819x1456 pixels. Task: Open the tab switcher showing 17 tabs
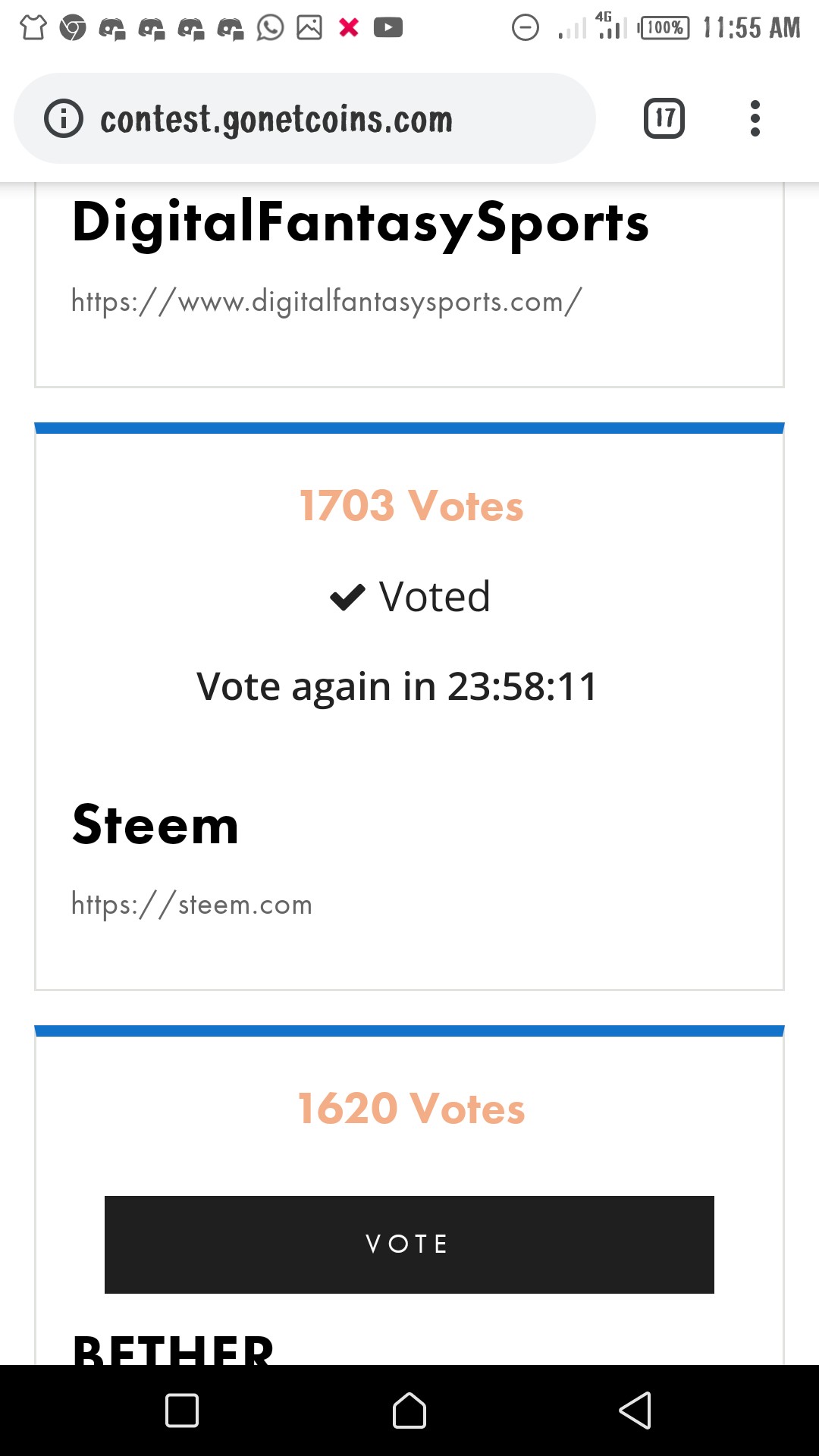pyautogui.click(x=664, y=118)
